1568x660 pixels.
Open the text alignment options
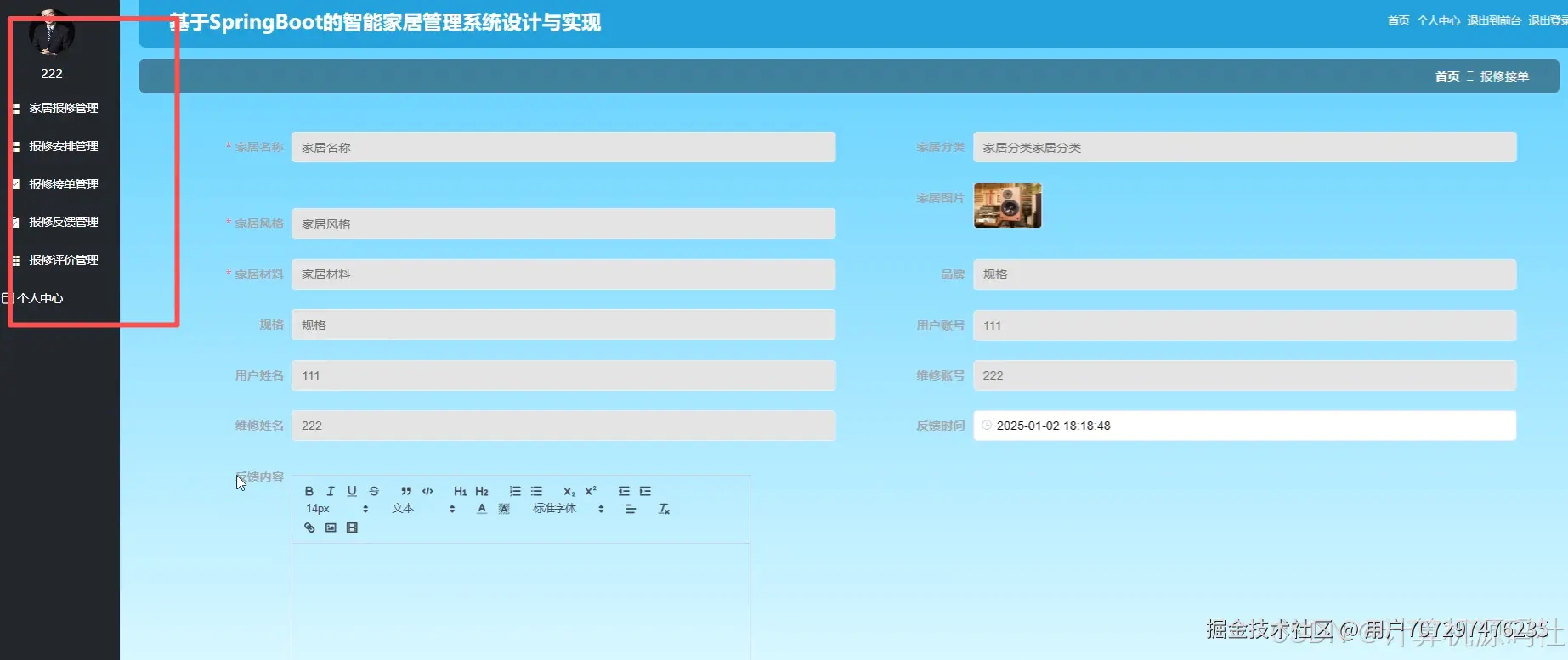tap(630, 509)
